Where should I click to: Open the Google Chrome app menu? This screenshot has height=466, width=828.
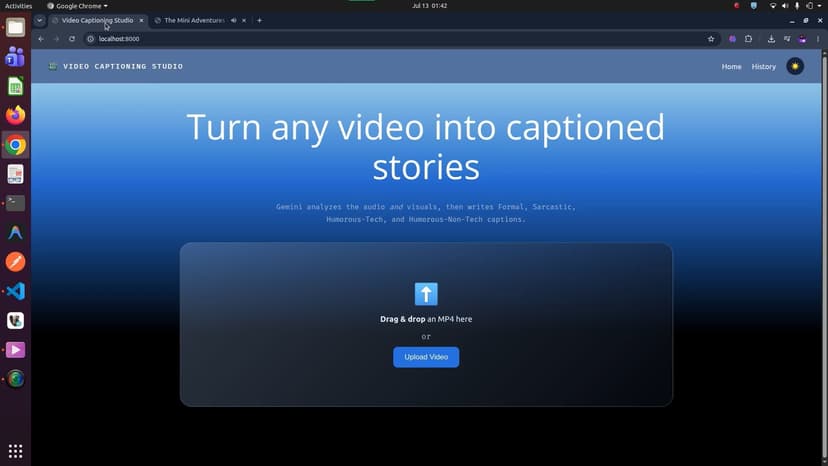click(x=77, y=6)
